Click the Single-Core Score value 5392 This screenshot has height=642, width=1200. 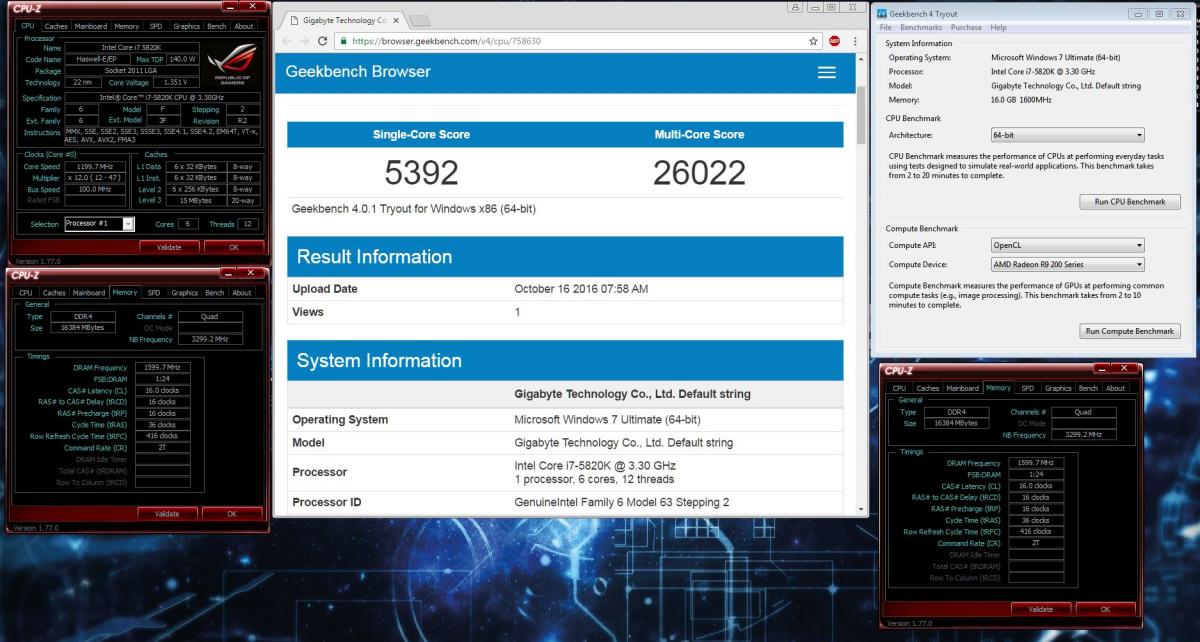click(x=421, y=172)
